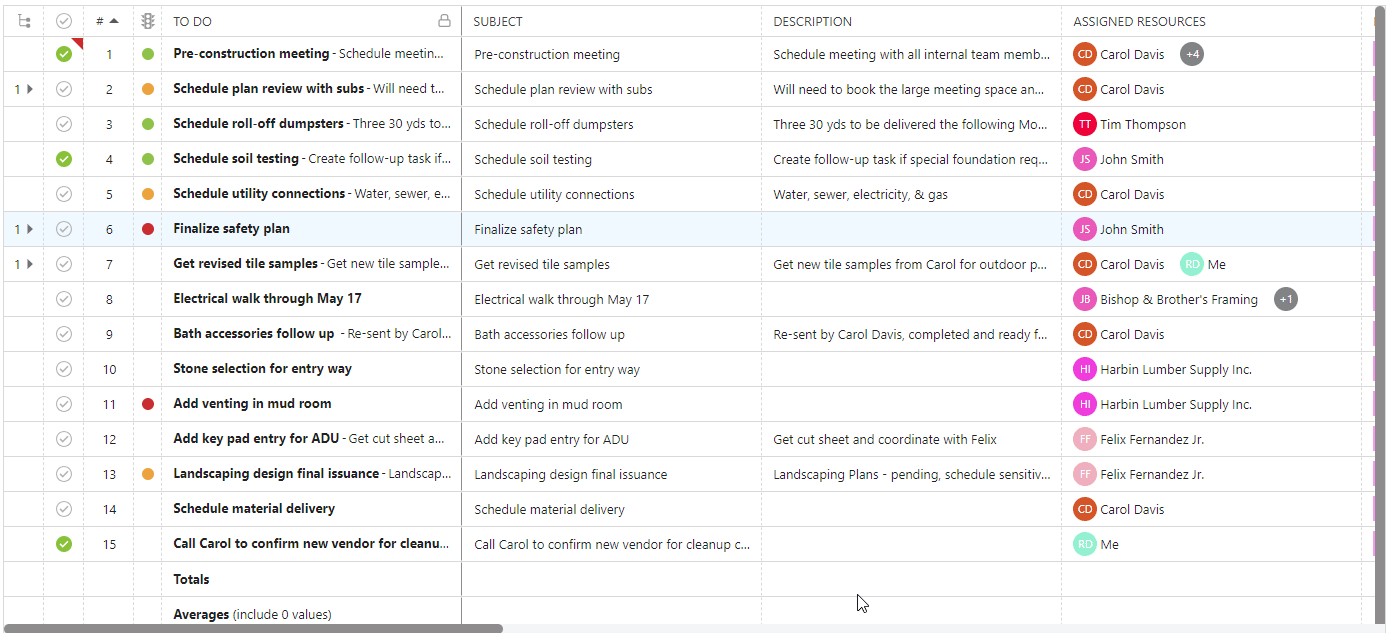Uncheck the completed Schedule soil testing task
This screenshot has height=633, width=1391.
[63, 159]
